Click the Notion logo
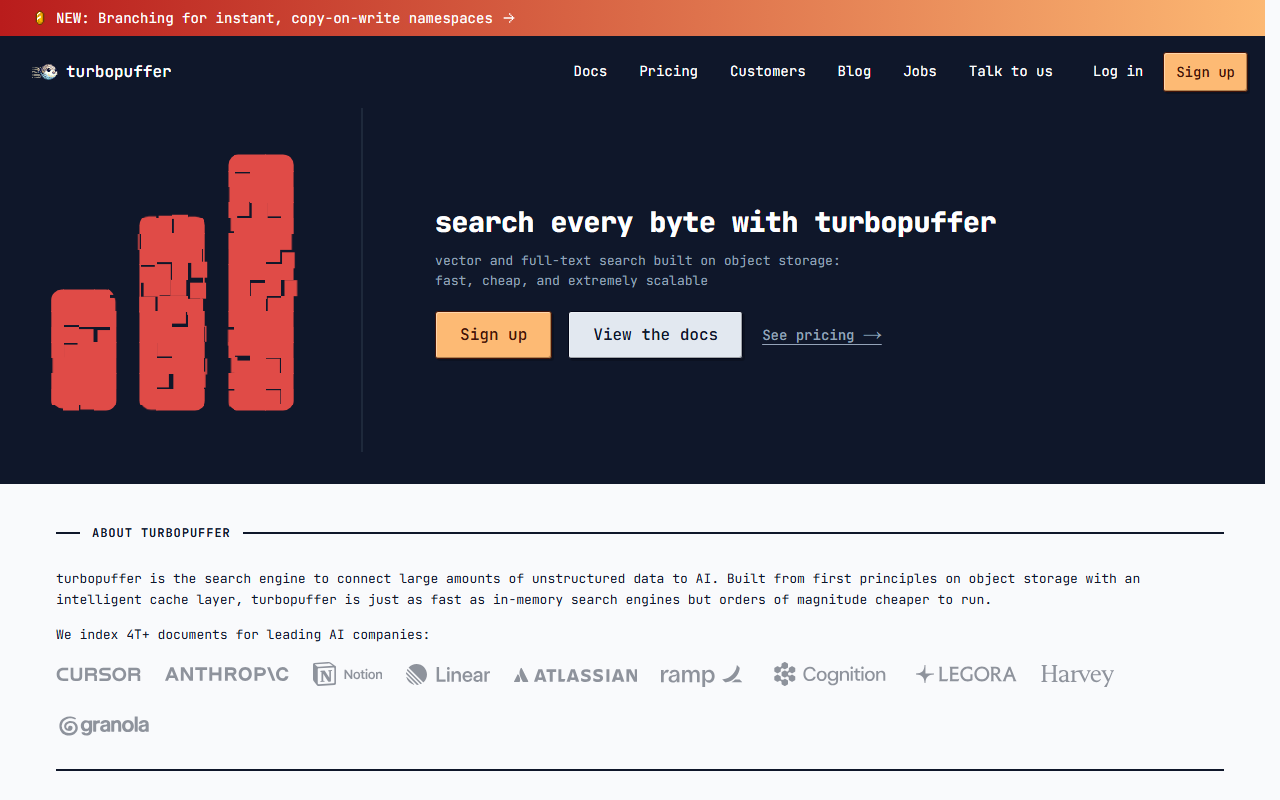Screen dimensions: 1280x800 (348, 675)
